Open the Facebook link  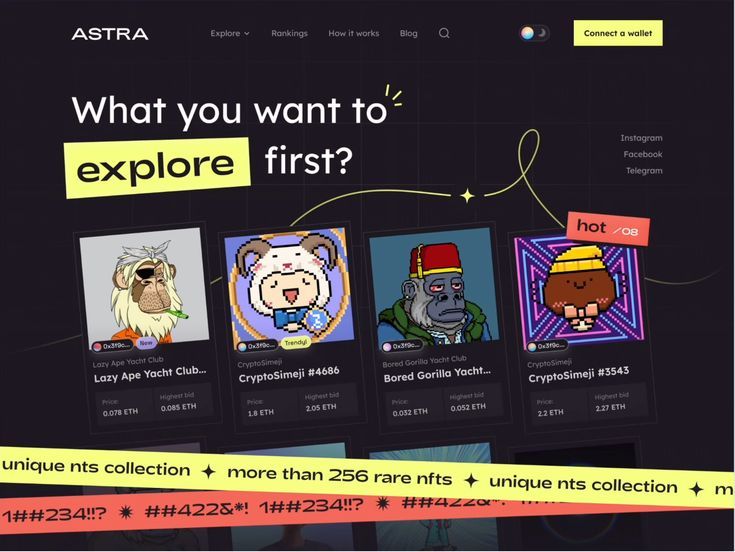coord(643,155)
